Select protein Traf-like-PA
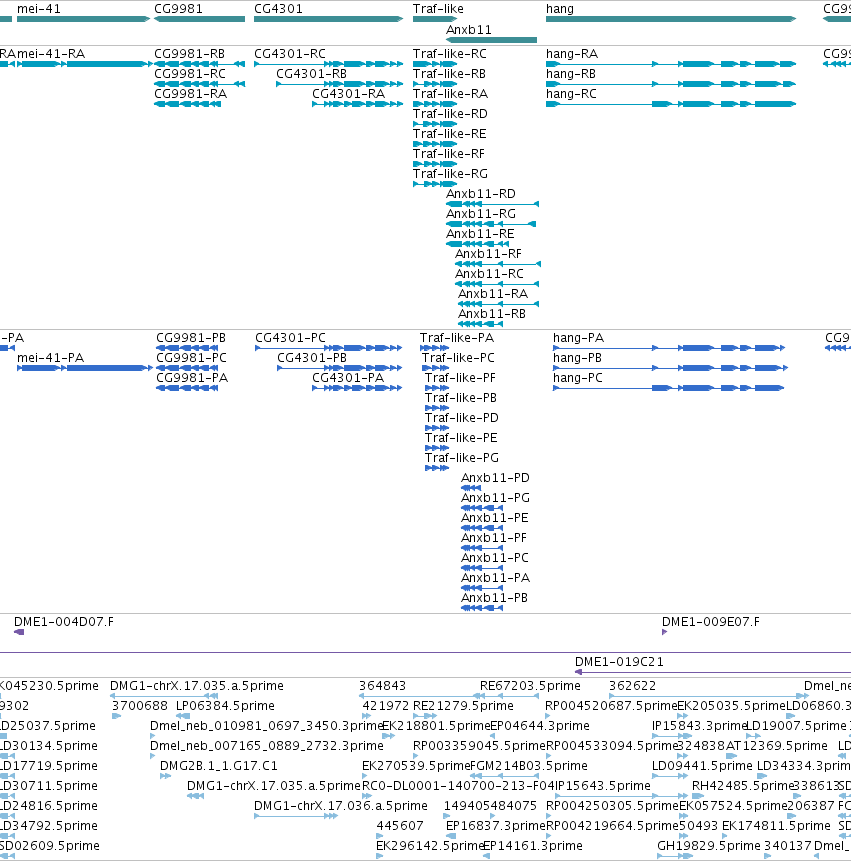The image size is (851, 861). (x=434, y=348)
